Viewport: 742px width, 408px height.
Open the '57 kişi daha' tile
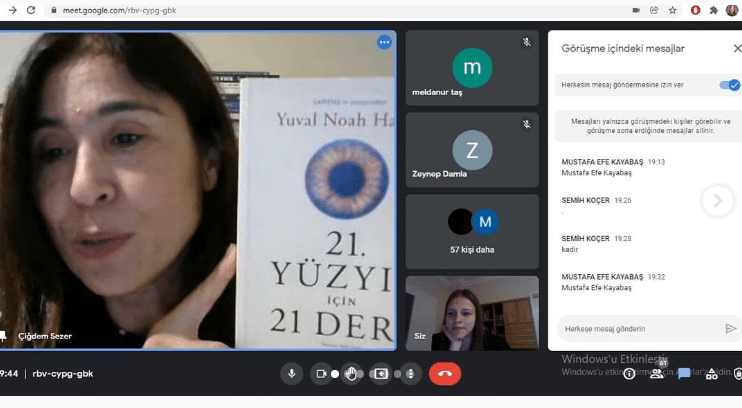pyautogui.click(x=472, y=231)
